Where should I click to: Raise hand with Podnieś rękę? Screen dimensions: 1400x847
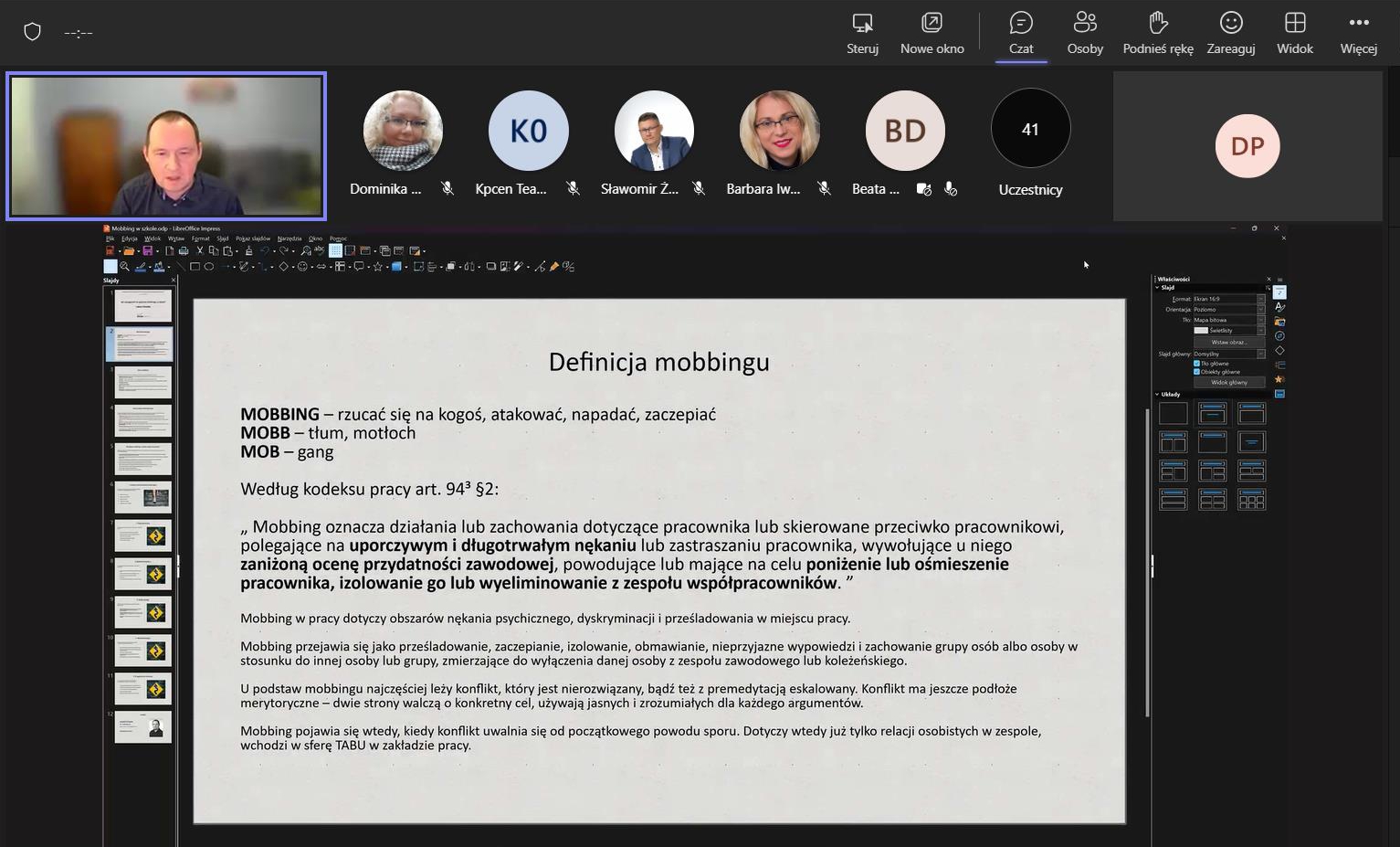click(1158, 34)
